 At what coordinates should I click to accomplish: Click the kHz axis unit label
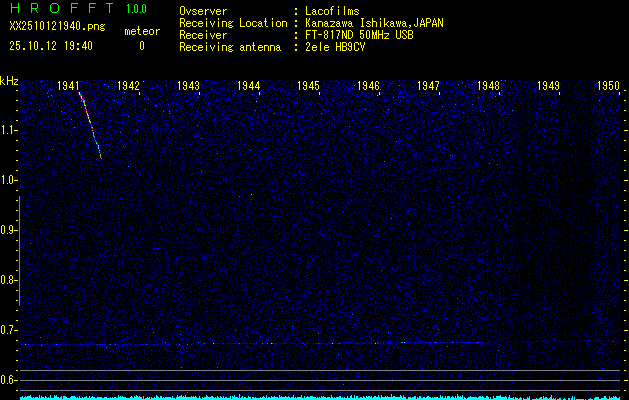pos(9,81)
